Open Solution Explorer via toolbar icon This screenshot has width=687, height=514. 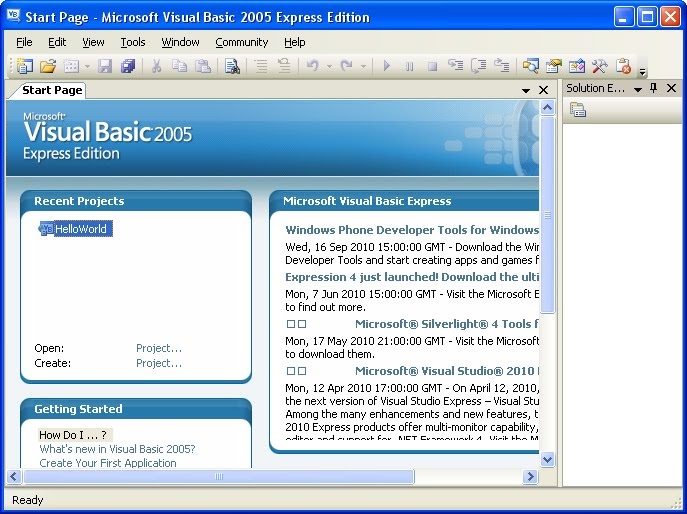(531, 66)
